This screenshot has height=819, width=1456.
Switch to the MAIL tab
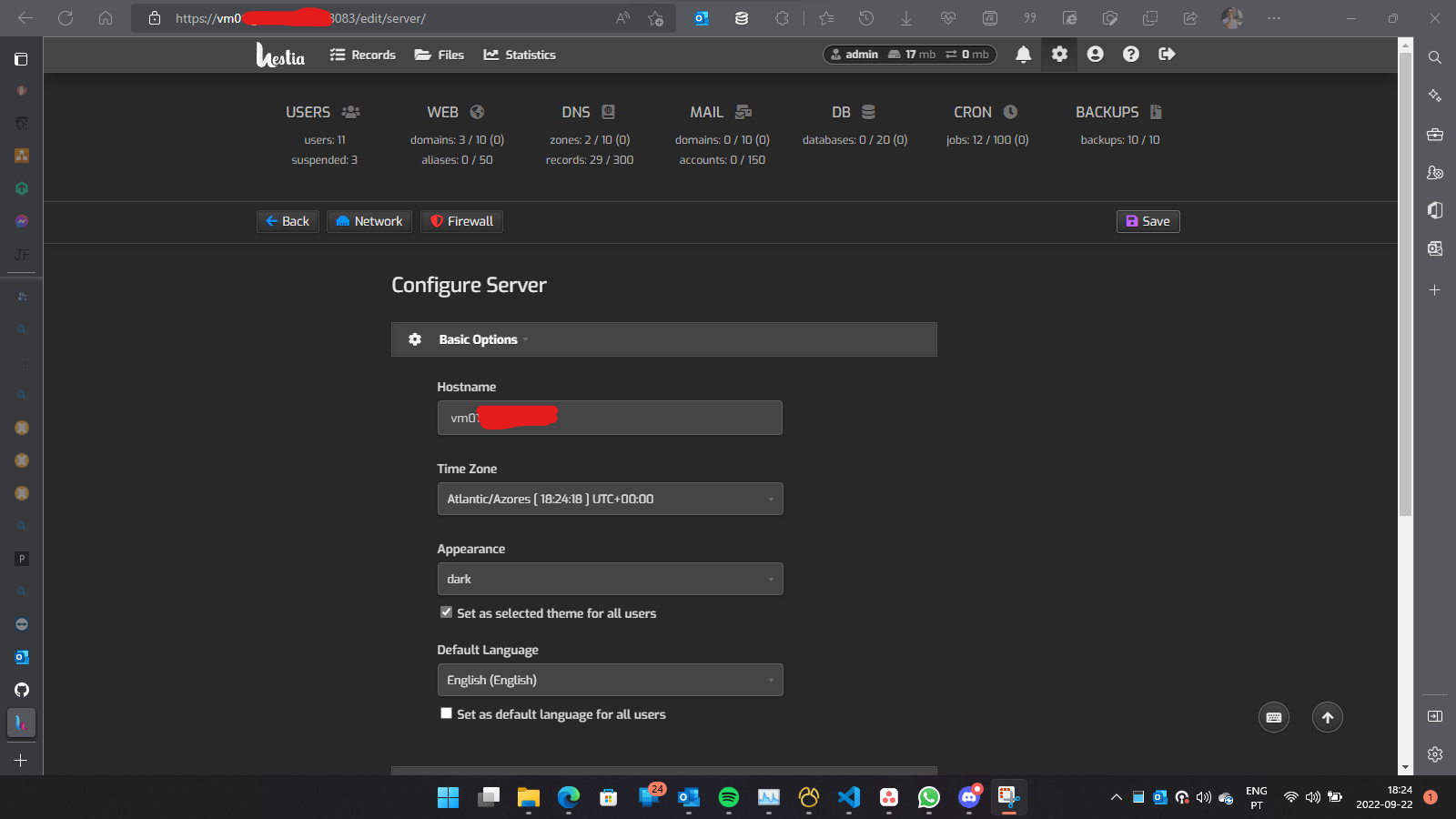point(721,112)
